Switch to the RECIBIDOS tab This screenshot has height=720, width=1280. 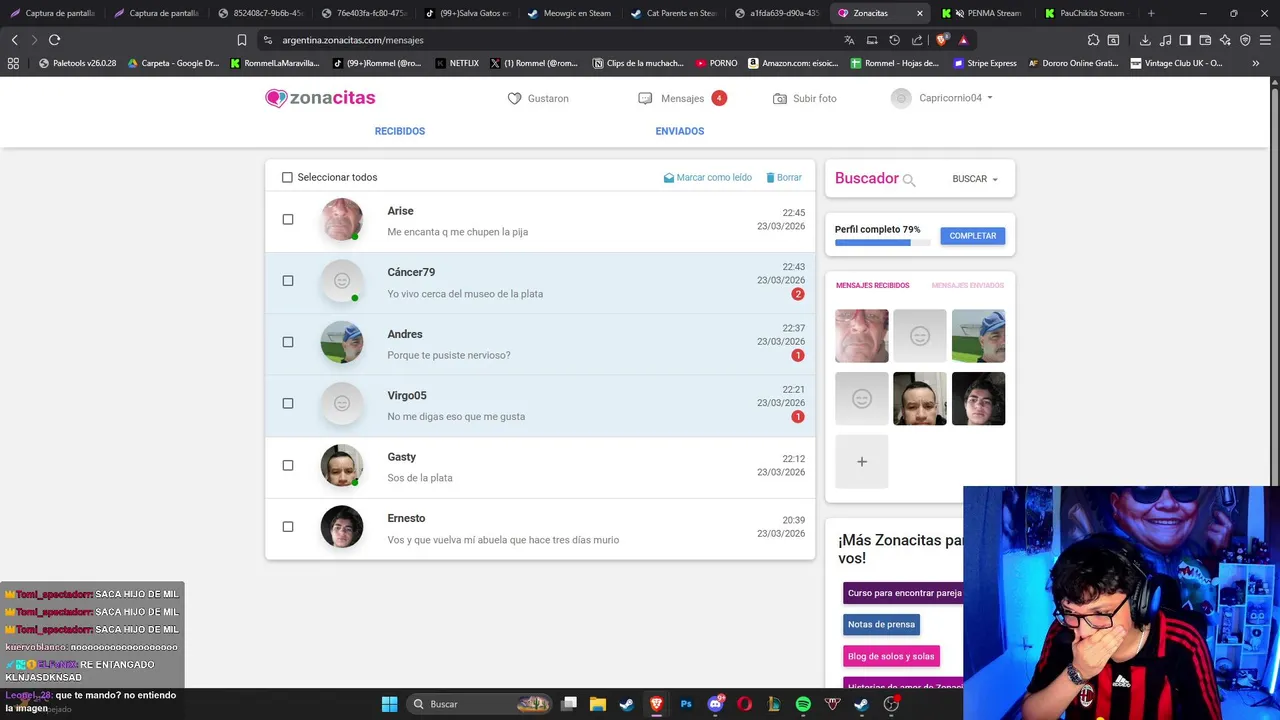click(x=400, y=131)
